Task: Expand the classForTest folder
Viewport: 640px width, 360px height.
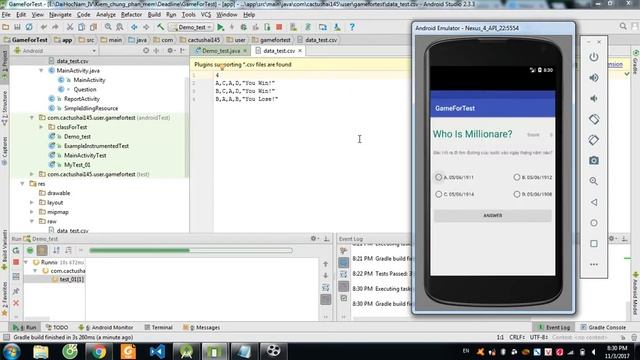Action: pos(41,127)
